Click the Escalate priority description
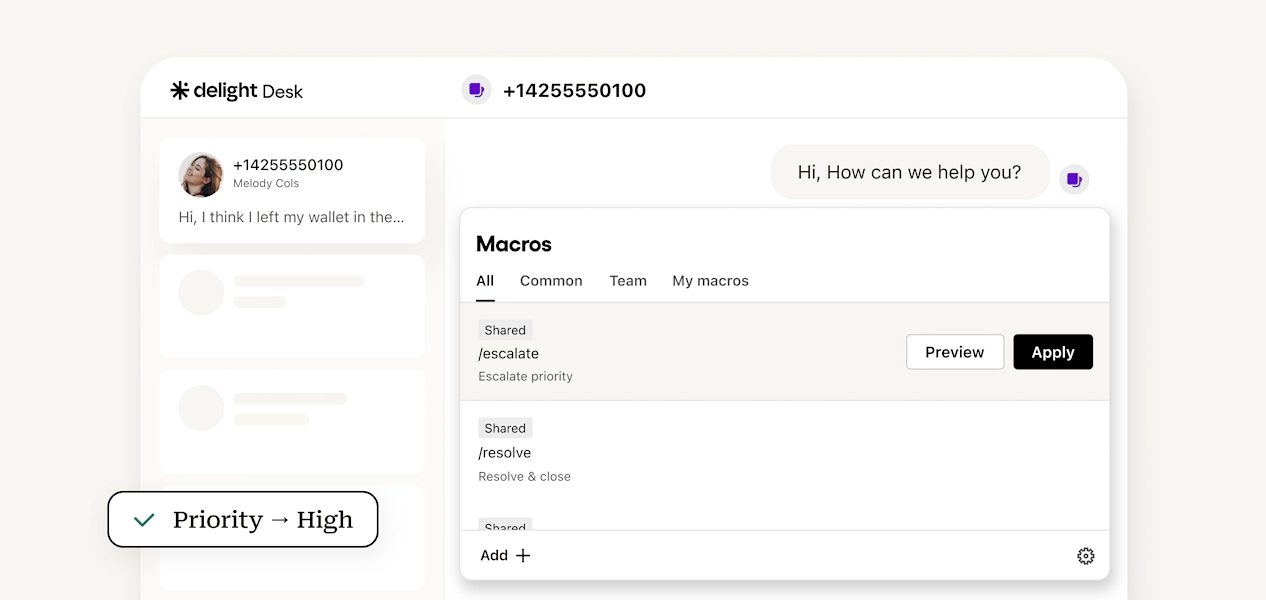1266x600 pixels. pyautogui.click(x=526, y=377)
